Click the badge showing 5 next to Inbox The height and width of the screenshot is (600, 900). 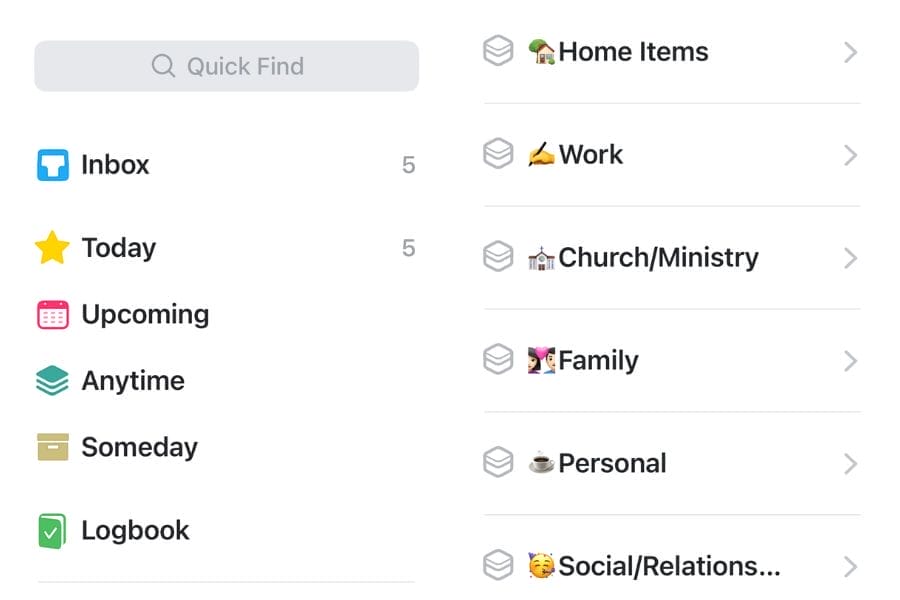[x=409, y=165]
